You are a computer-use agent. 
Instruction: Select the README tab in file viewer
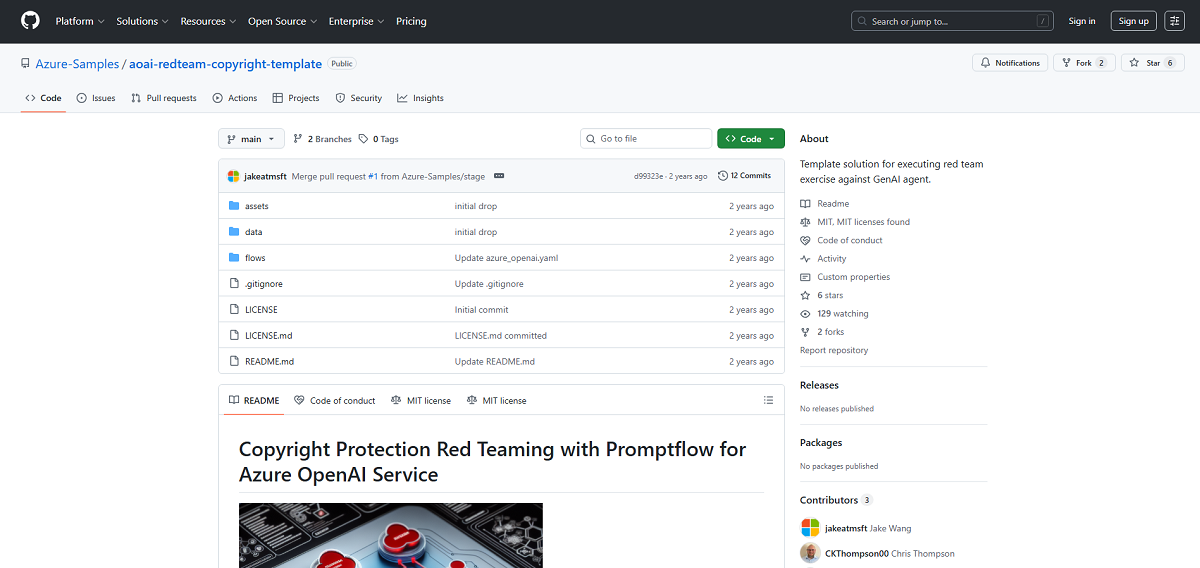[x=253, y=400]
